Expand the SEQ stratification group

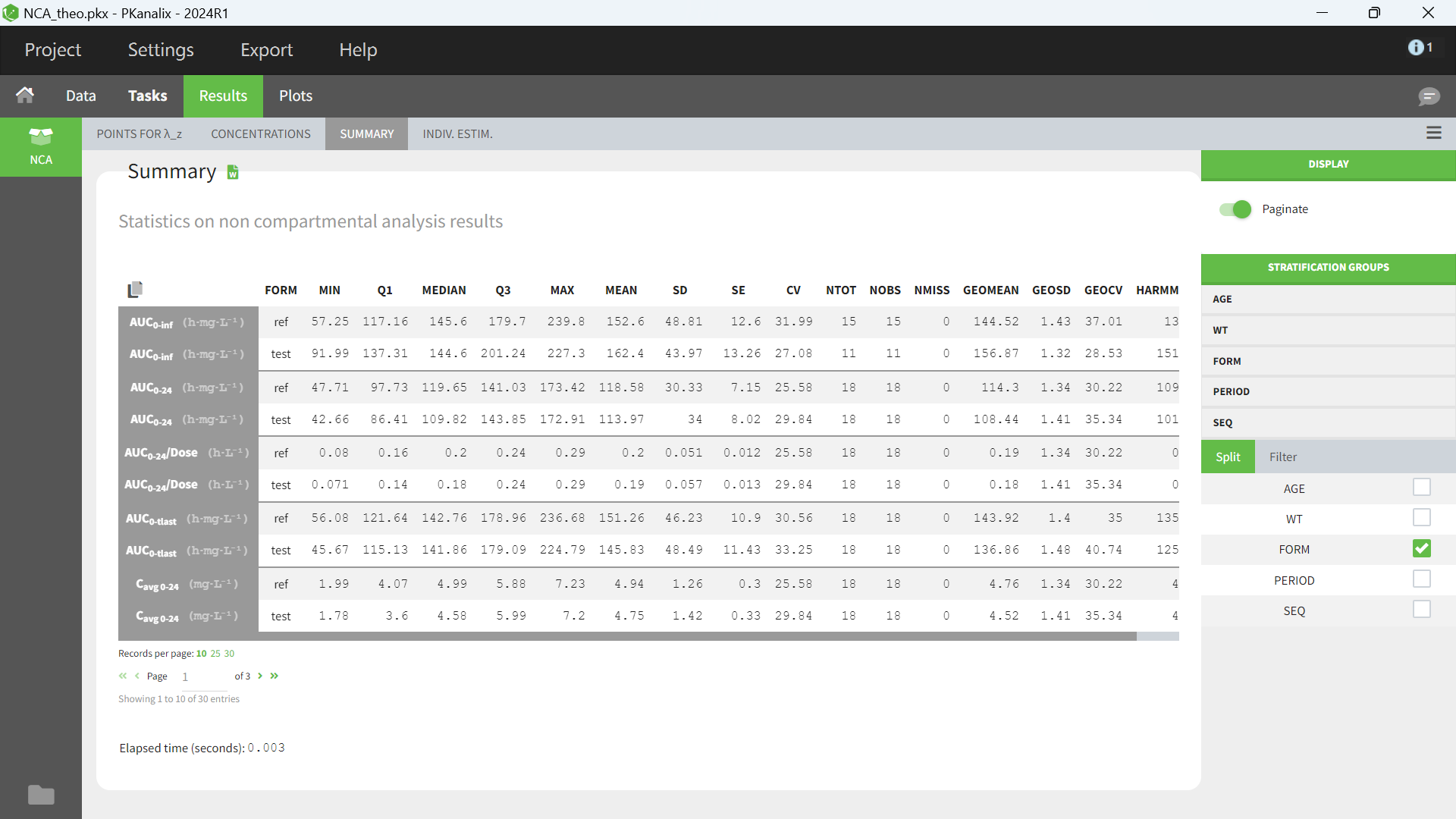[x=1327, y=423]
